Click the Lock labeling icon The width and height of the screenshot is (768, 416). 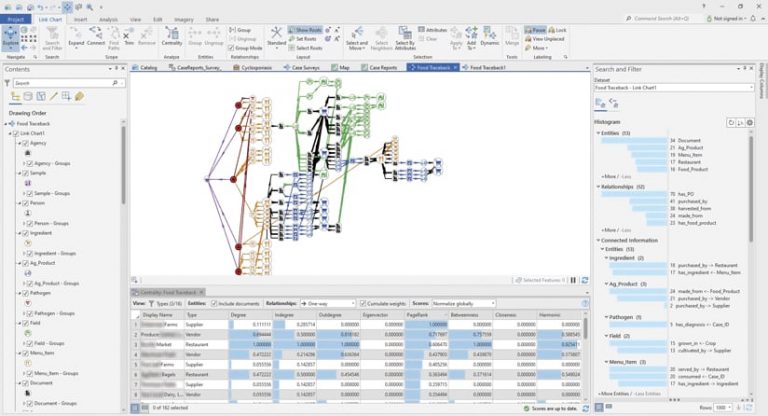[x=557, y=30]
